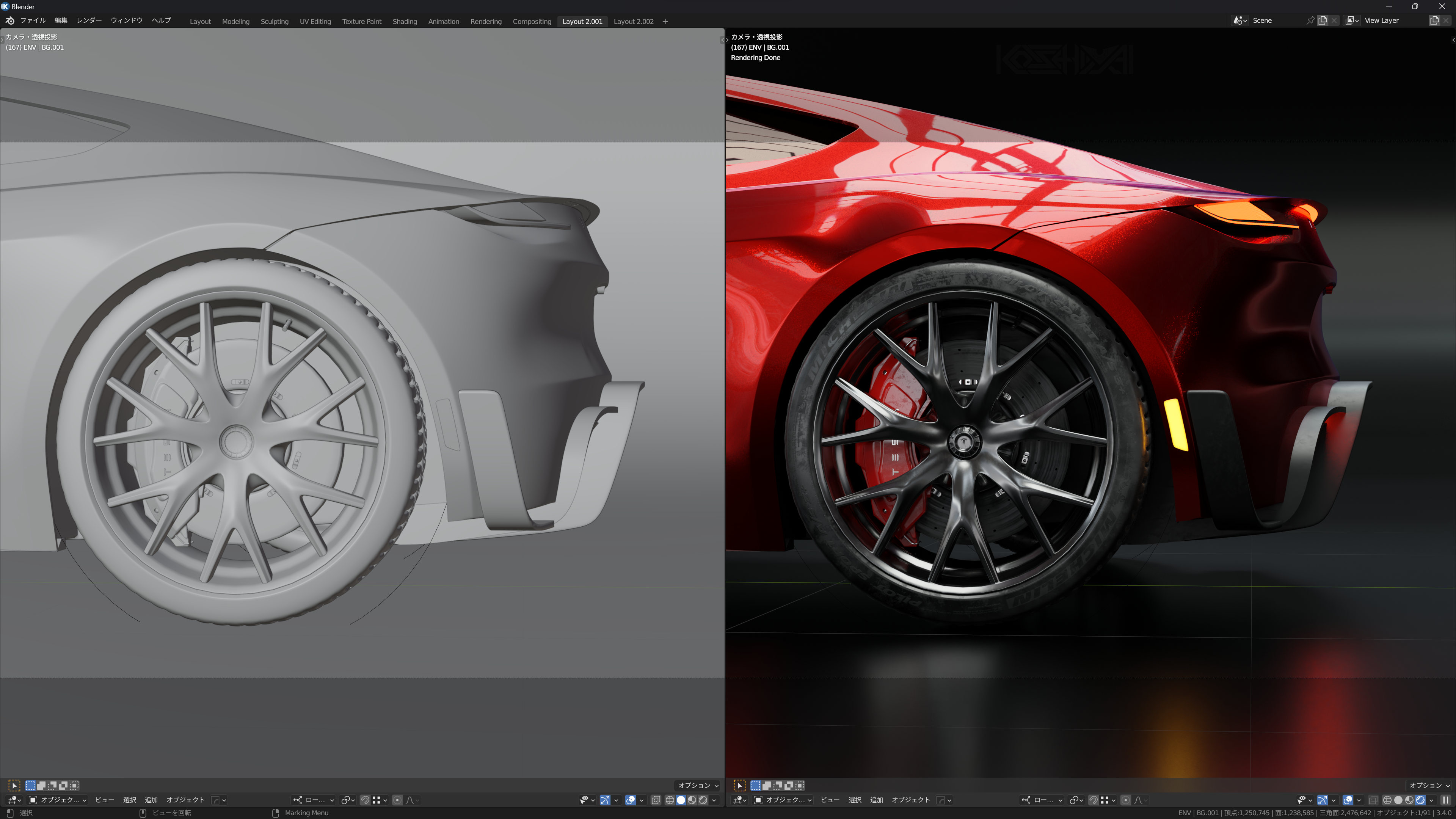Add a new workspace with plus button
The image size is (1456, 819).
(665, 22)
